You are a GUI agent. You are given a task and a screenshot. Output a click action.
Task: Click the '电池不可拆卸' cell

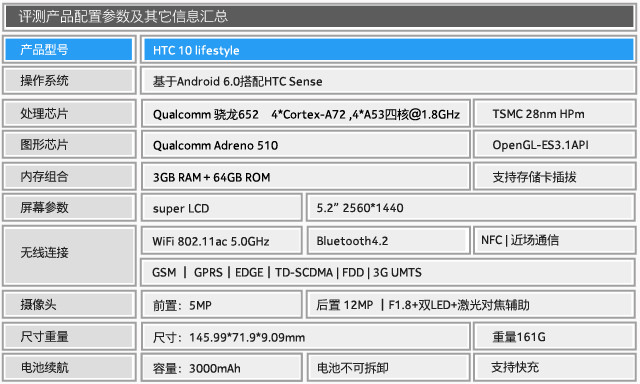coord(388,368)
